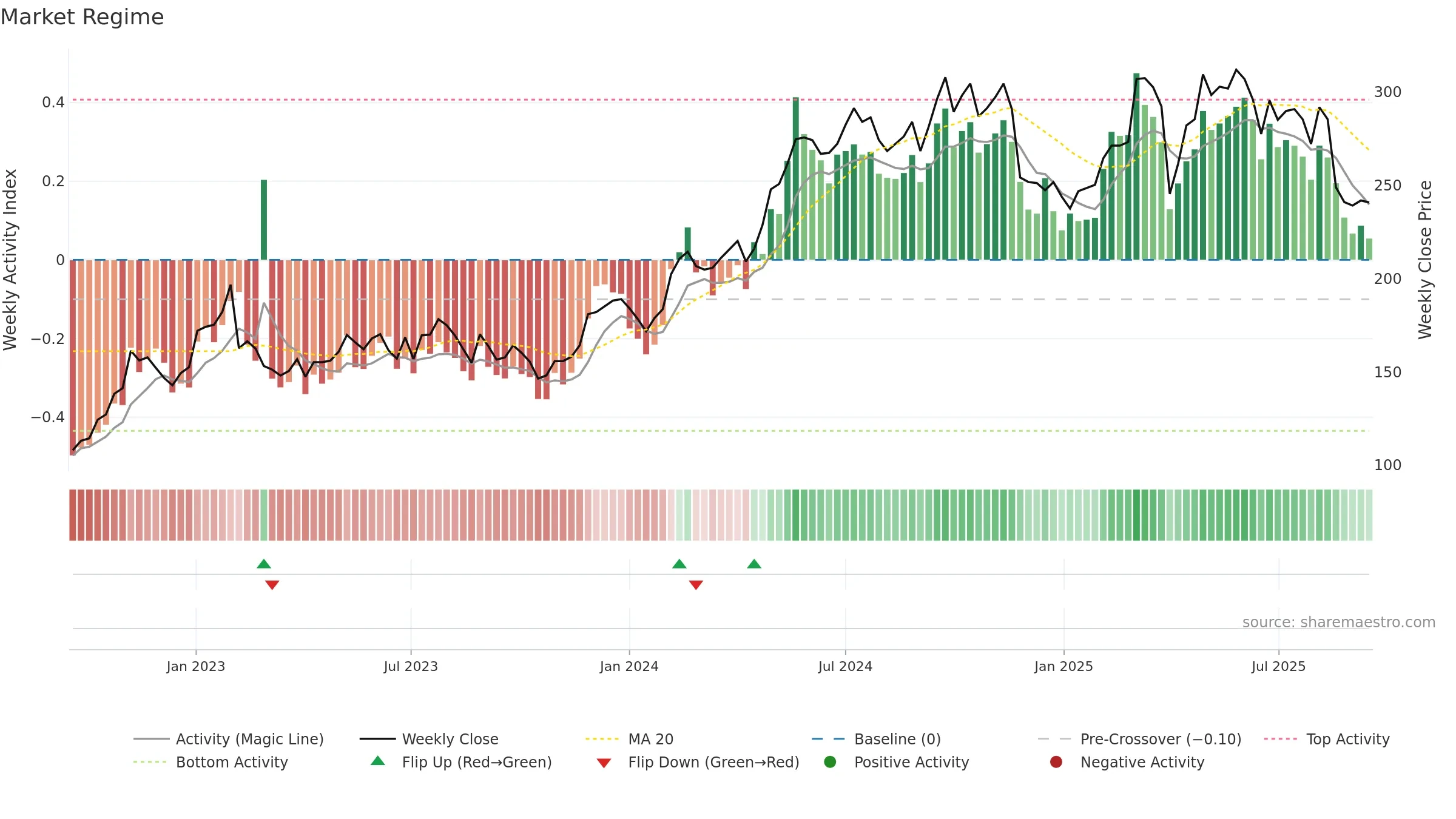
Task: Click the first dark red heatmap cell
Action: pos(73,515)
